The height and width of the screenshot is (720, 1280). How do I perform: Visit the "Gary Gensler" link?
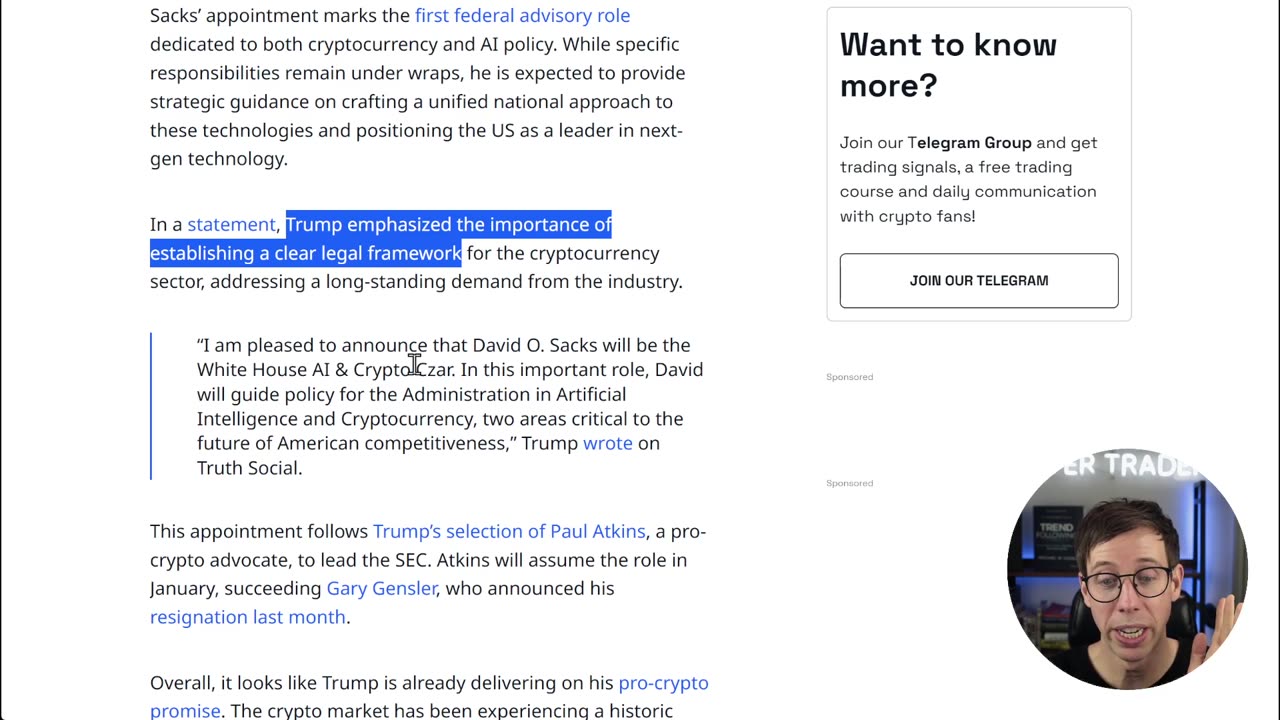pos(381,588)
